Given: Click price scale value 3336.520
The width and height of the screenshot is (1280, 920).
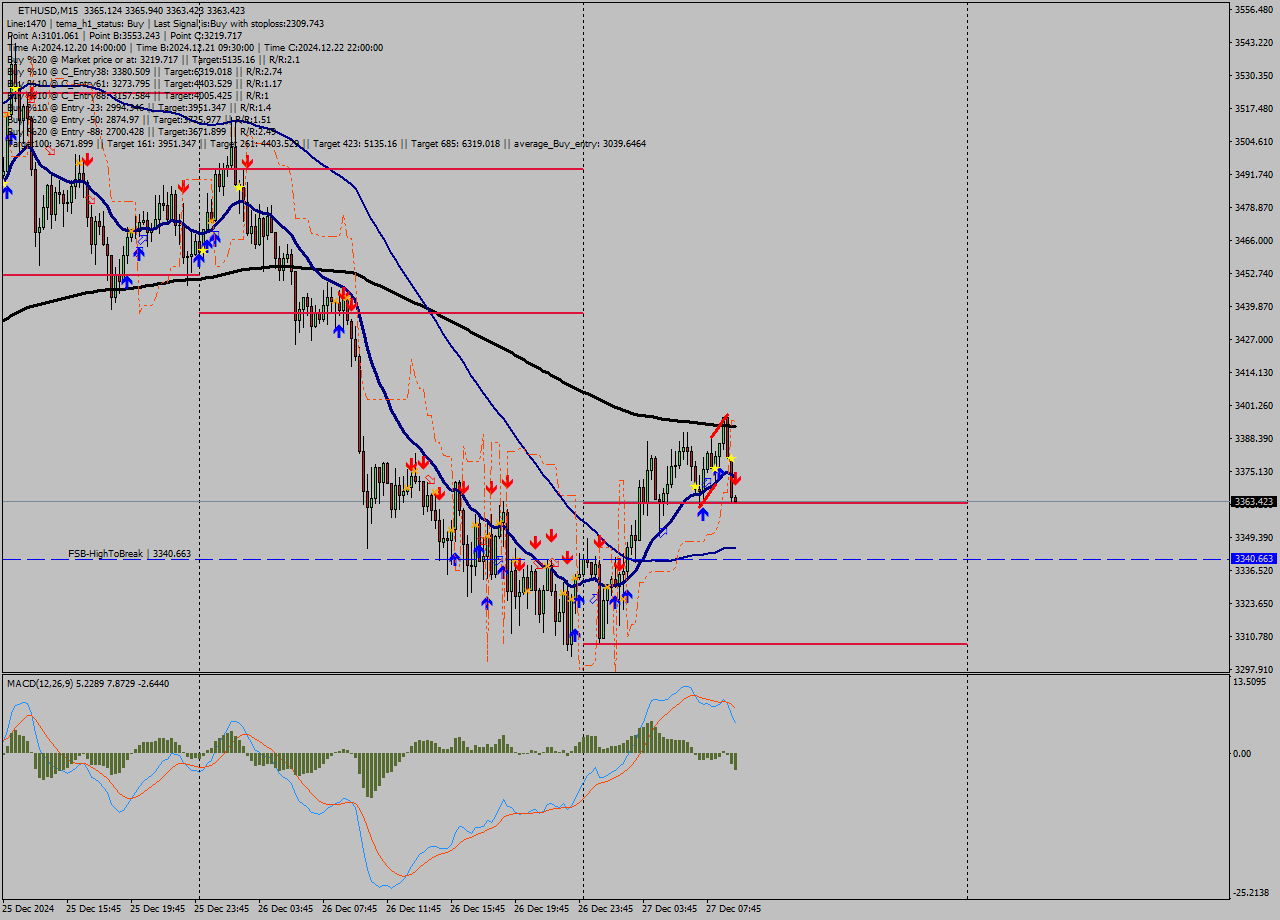Looking at the screenshot, I should pyautogui.click(x=1253, y=571).
